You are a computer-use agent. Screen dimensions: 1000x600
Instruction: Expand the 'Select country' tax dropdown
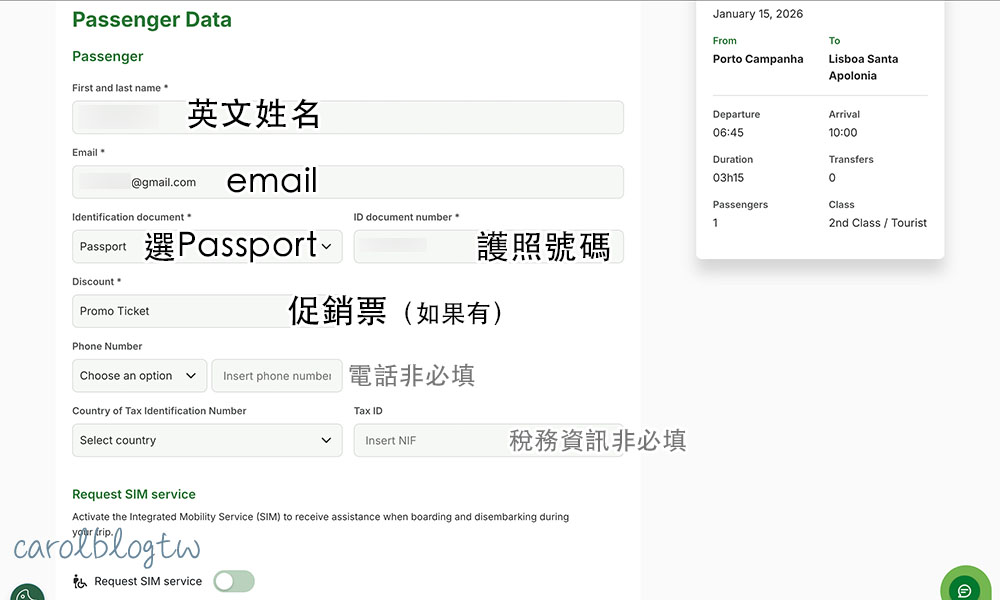click(207, 441)
